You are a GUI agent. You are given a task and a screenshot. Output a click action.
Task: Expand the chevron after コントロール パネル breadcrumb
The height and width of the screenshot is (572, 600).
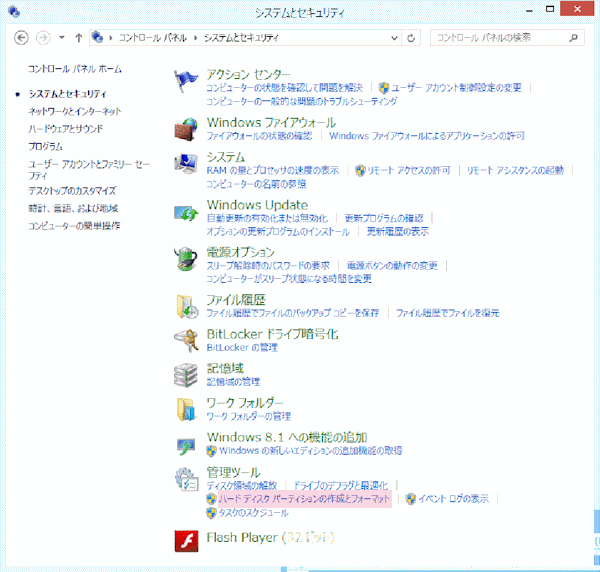coord(196,38)
